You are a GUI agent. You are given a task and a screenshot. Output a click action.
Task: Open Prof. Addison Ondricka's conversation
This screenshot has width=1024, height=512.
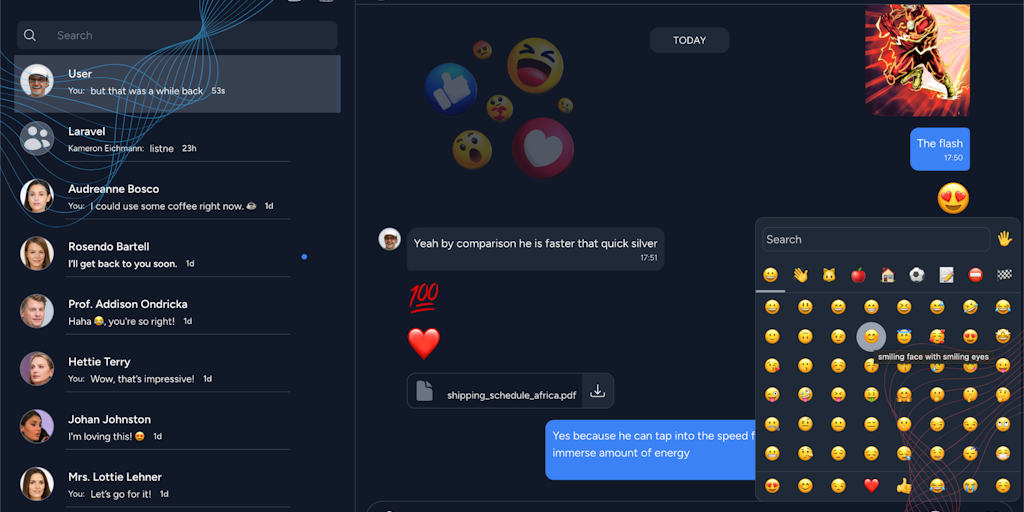pos(177,312)
